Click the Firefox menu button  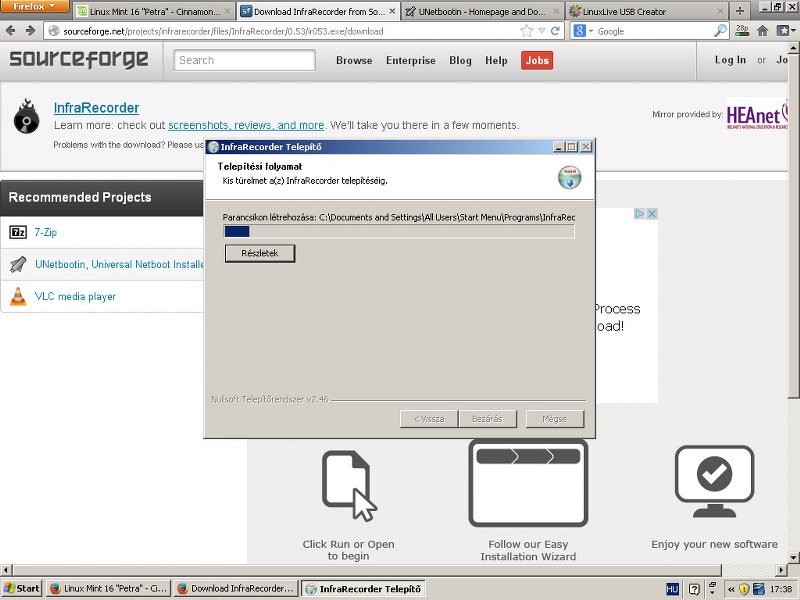(x=34, y=6)
